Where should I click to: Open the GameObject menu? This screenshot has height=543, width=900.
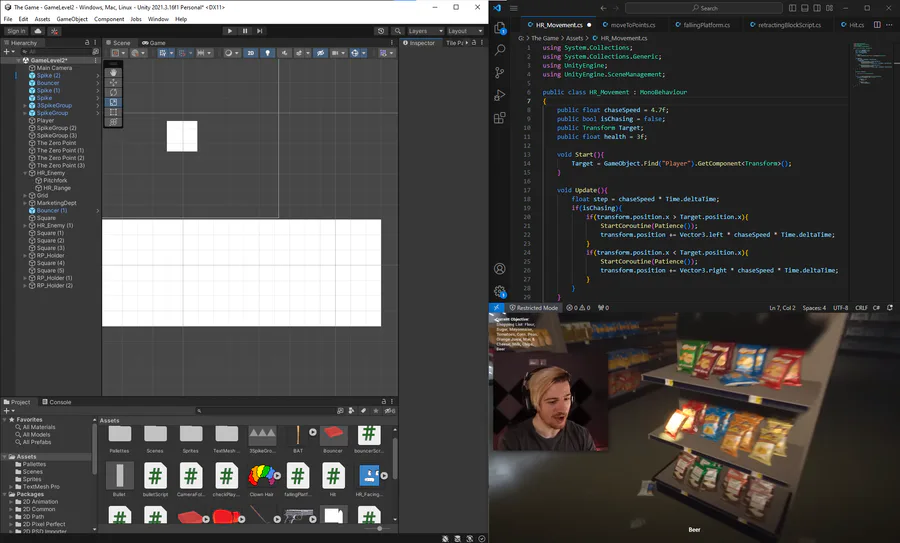[72, 19]
